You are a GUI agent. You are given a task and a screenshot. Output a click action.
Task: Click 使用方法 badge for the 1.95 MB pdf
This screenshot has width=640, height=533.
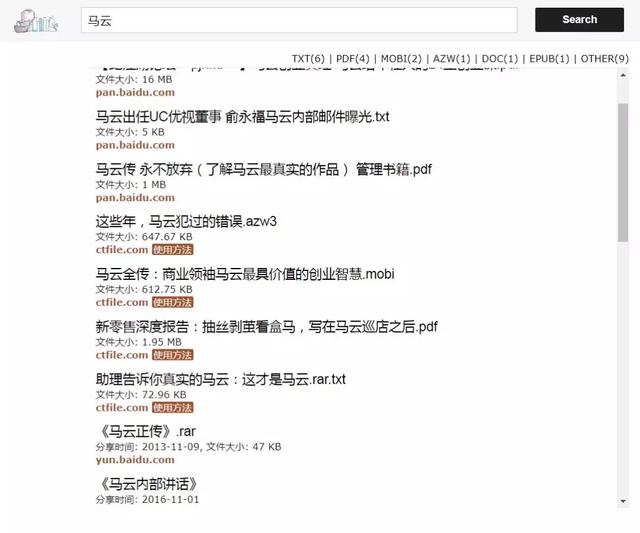tap(173, 355)
